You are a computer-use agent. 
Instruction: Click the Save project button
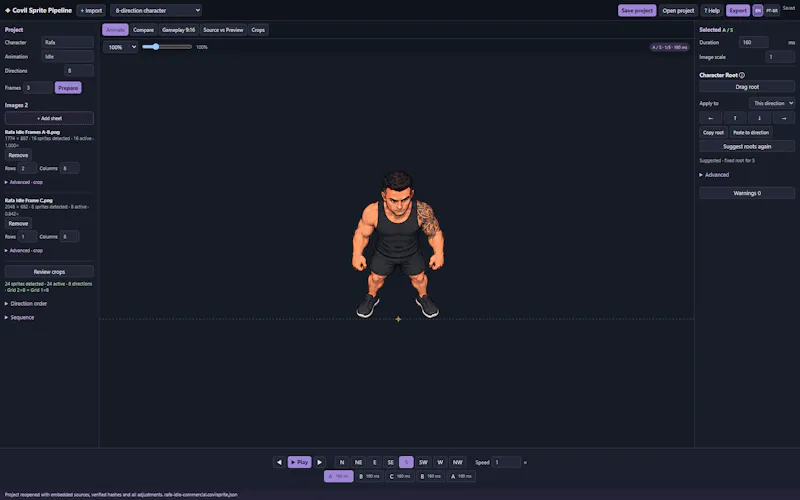637,10
